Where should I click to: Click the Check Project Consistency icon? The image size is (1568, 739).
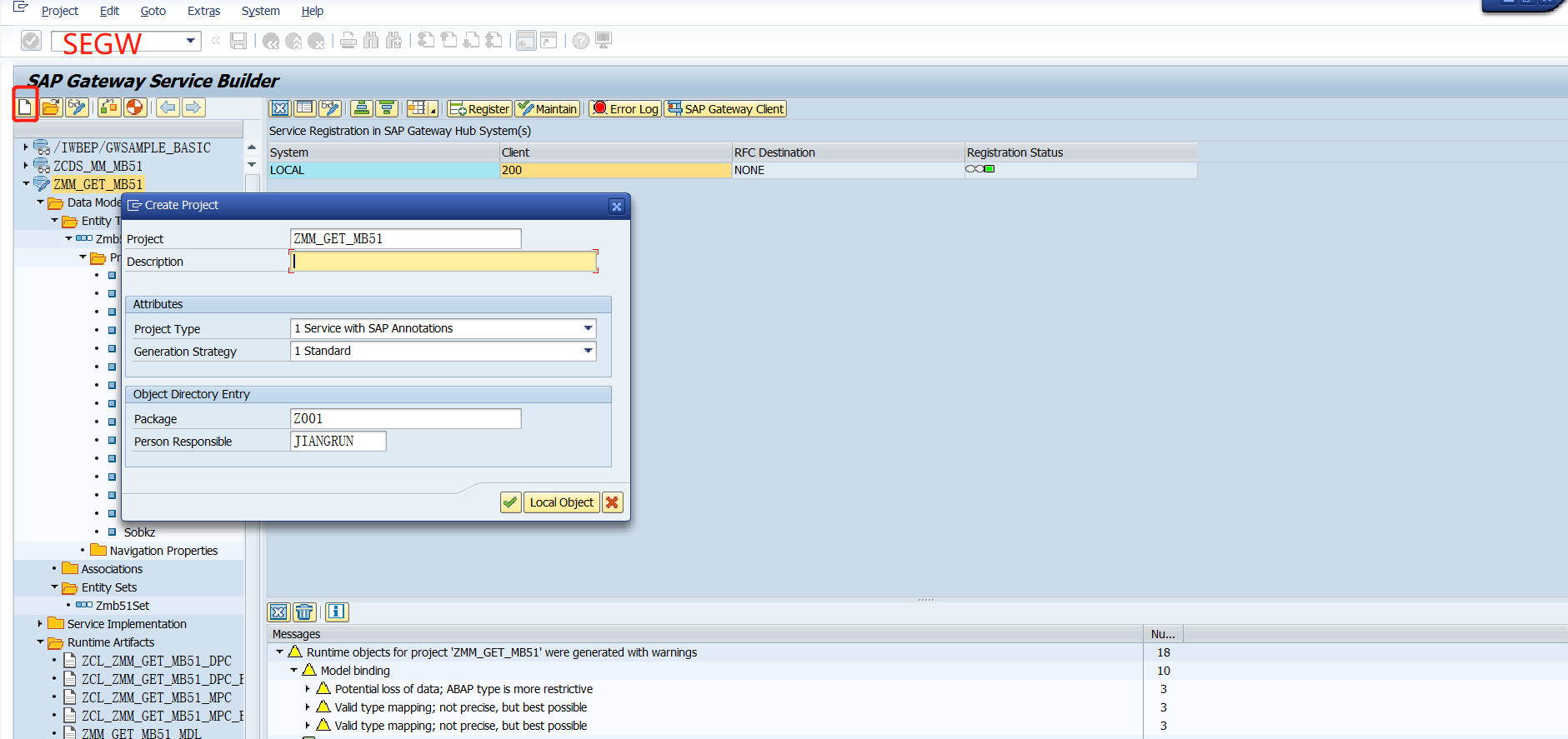(x=109, y=107)
